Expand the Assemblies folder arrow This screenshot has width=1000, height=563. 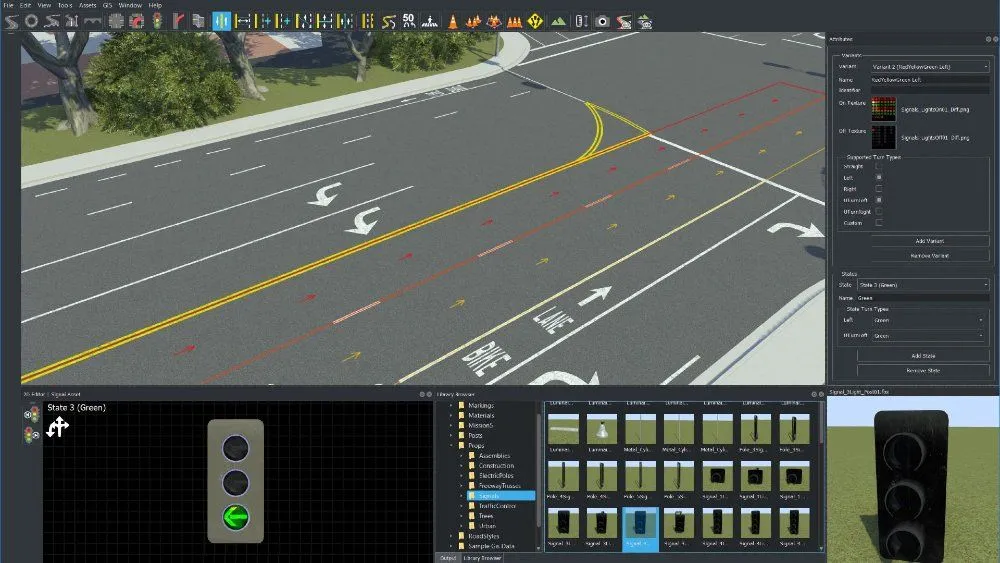pyautogui.click(x=461, y=456)
